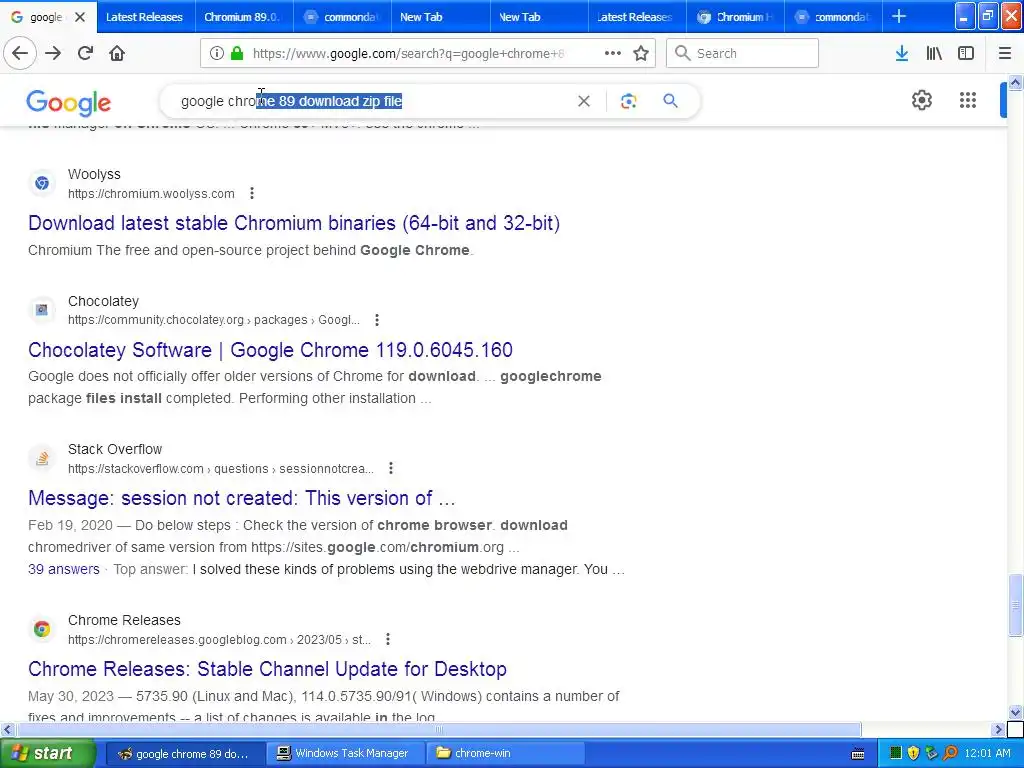
Task: Go to Google logo homepage
Action: [69, 102]
